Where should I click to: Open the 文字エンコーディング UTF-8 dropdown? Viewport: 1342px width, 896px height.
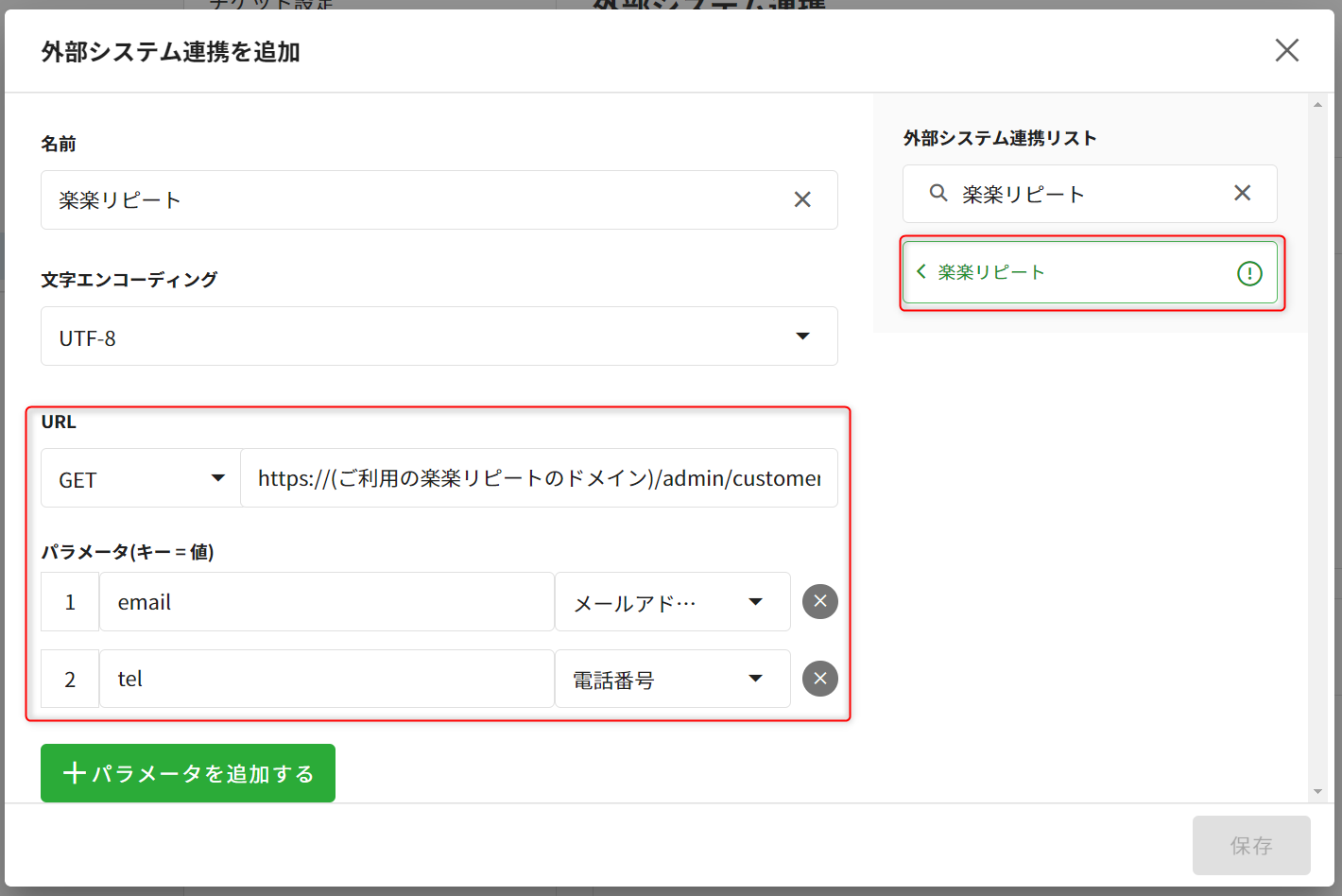[439, 336]
